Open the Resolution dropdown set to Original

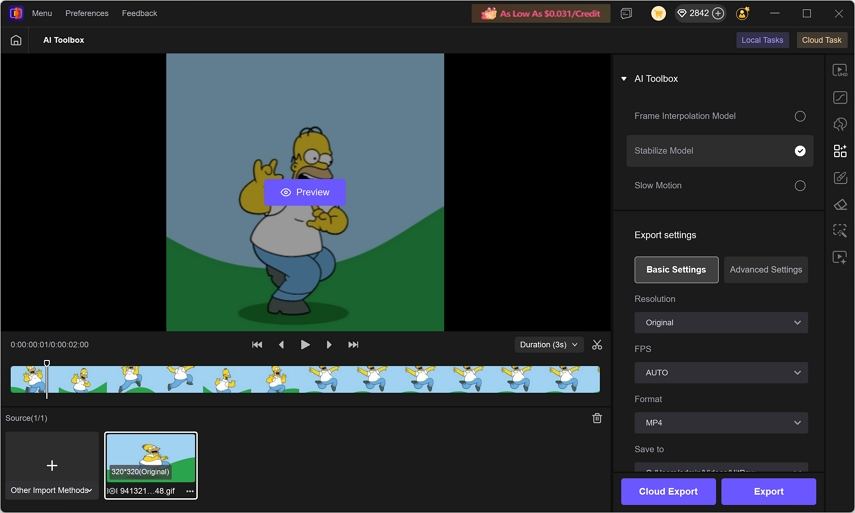click(721, 323)
